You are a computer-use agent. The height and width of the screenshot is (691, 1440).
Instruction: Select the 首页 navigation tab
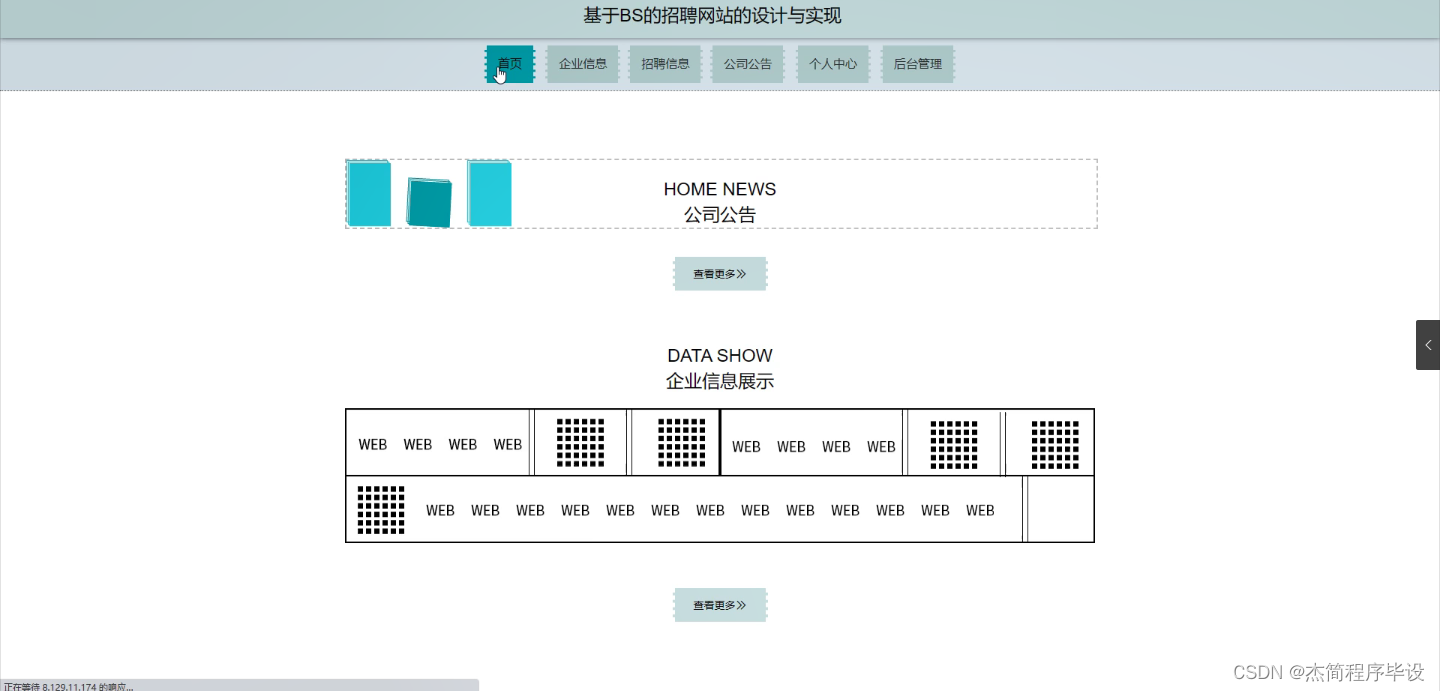click(510, 63)
